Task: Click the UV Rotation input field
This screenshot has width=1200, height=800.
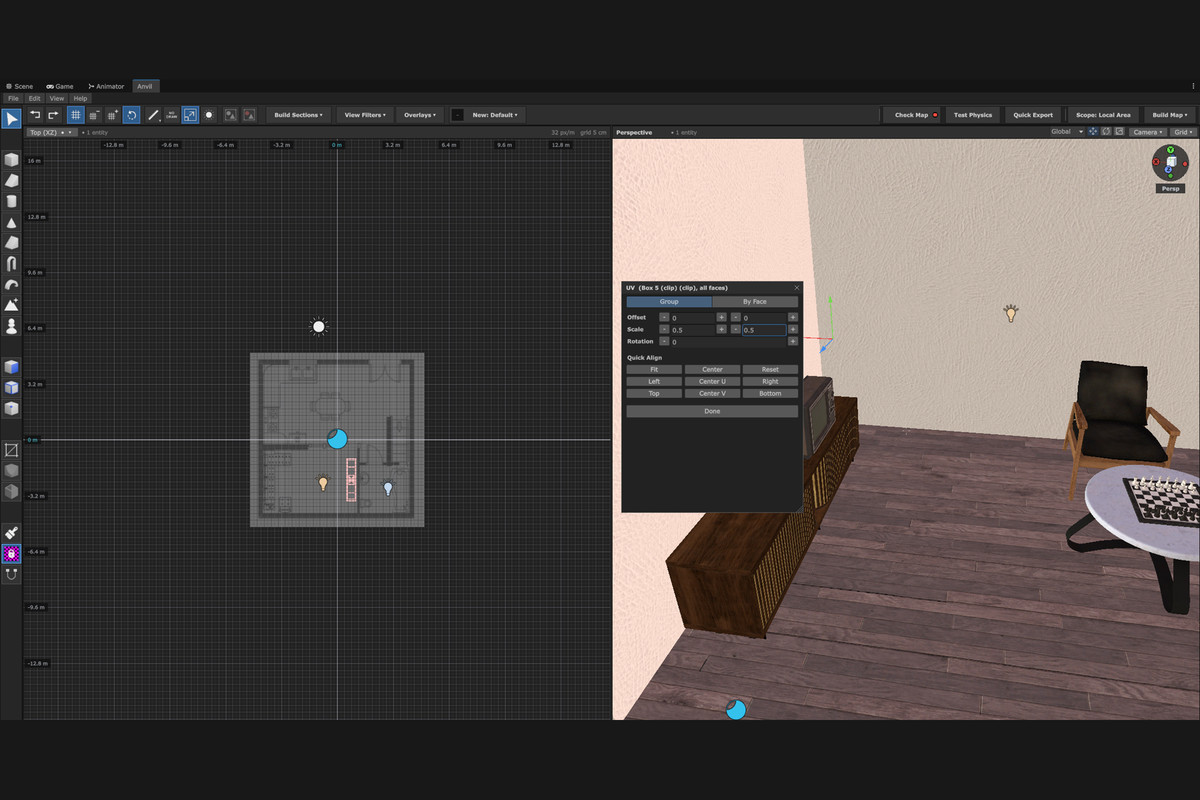Action: pyautogui.click(x=728, y=342)
